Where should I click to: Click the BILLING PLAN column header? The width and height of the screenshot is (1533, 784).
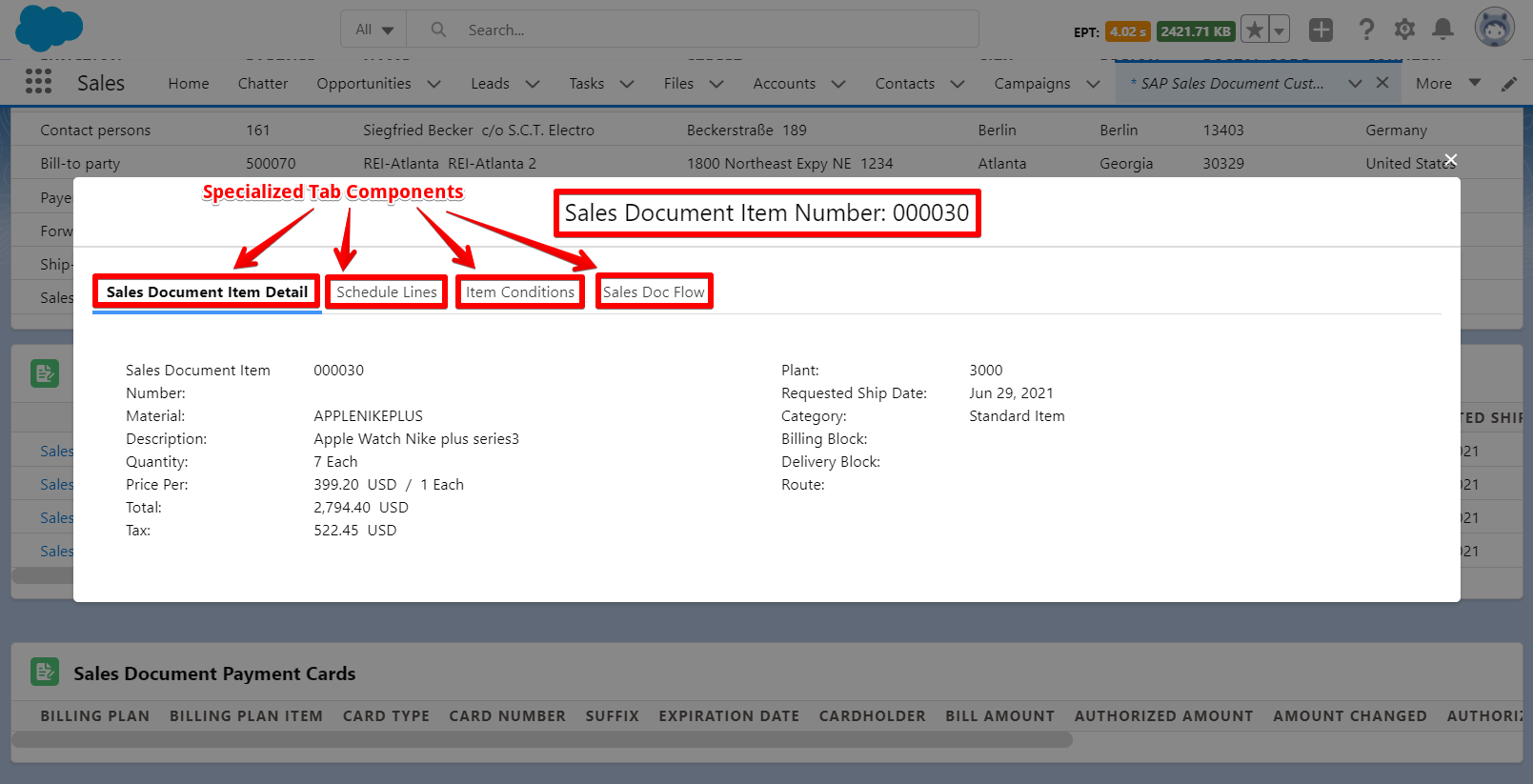coord(95,715)
